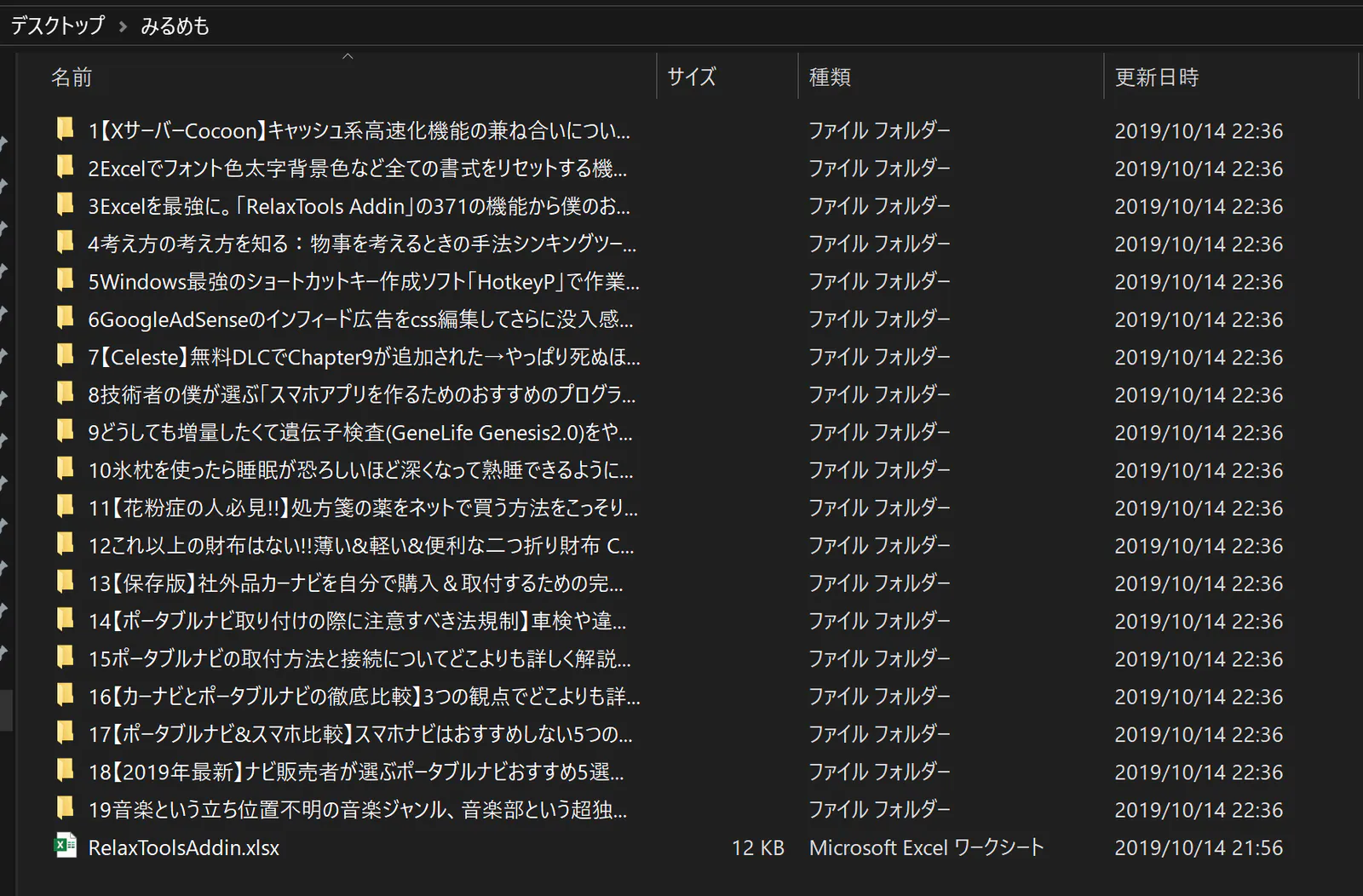1363x896 pixels.
Task: Click folder icon of 3Excelを最強に row
Action: (x=65, y=204)
